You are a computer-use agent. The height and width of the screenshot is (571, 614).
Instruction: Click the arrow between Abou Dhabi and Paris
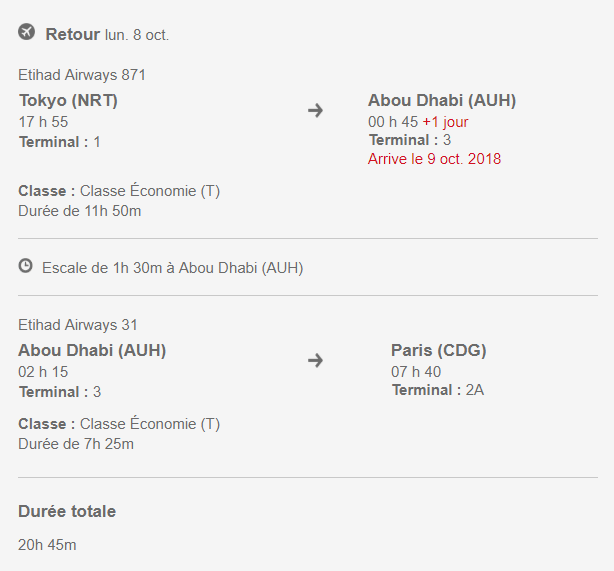pos(315,360)
